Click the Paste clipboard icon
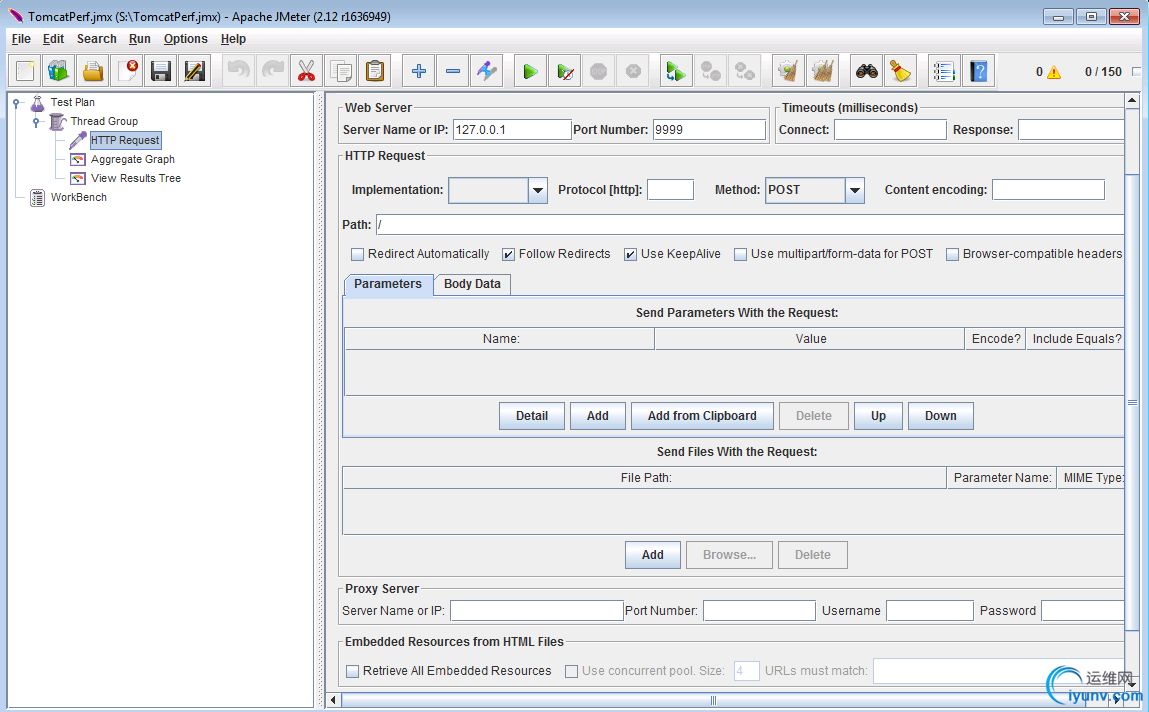Viewport: 1149px width, 712px height. pos(374,71)
